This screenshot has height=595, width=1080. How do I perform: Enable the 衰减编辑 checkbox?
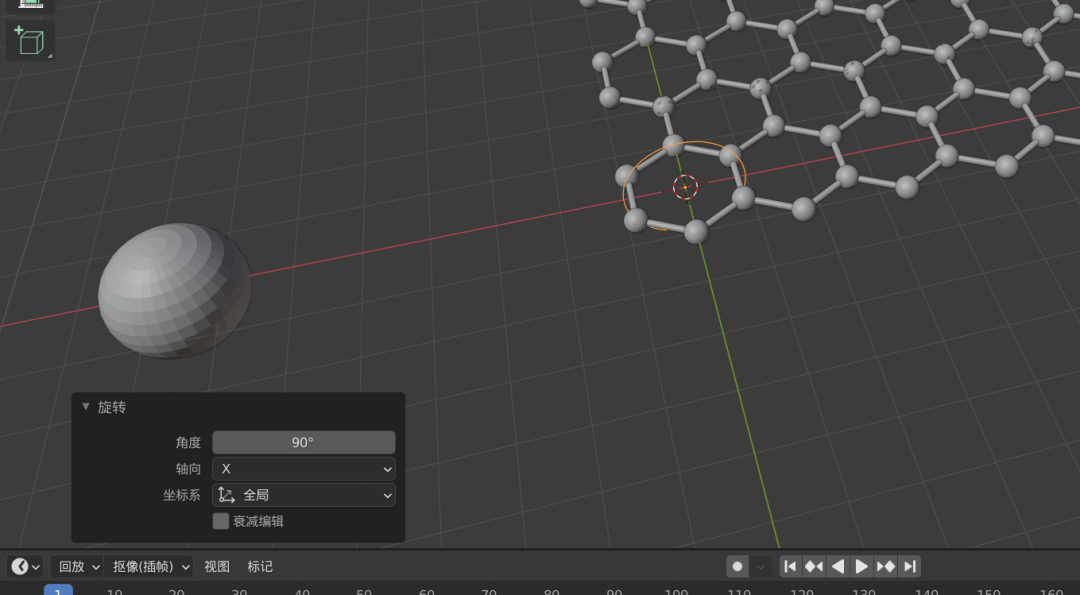click(x=220, y=521)
